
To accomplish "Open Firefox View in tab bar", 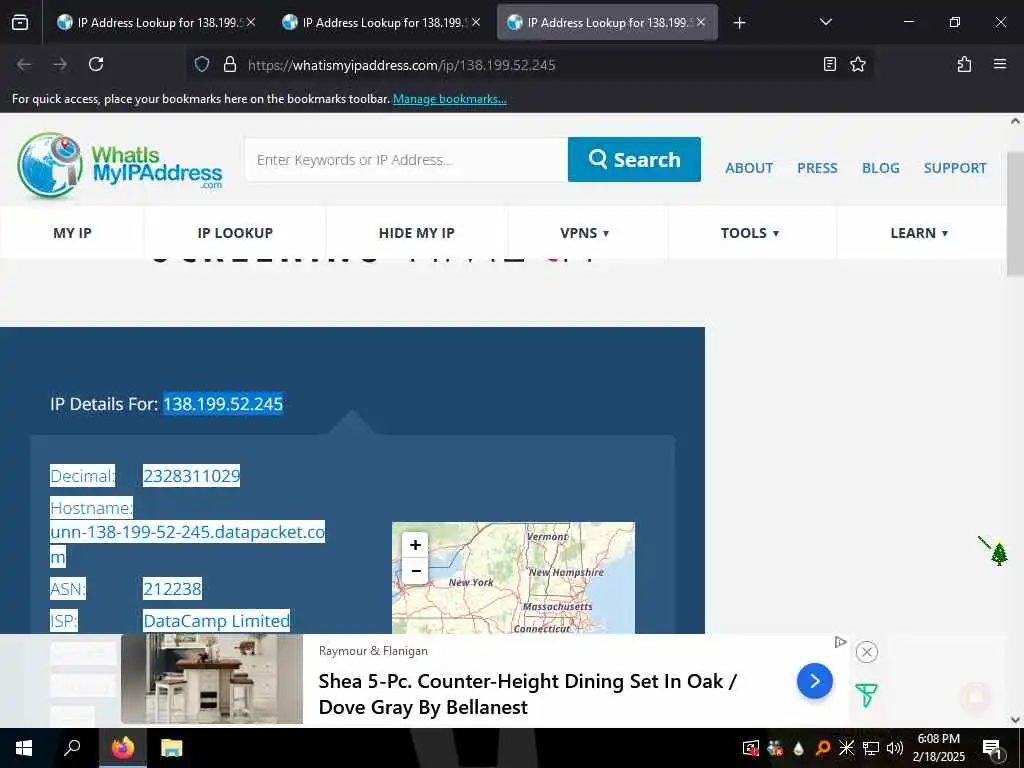I will (x=20, y=23).
